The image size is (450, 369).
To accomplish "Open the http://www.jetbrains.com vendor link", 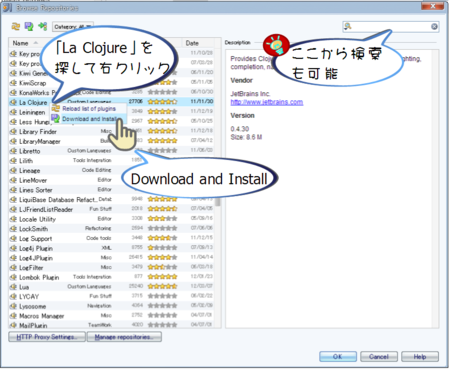I will pyautogui.click(x=267, y=102).
